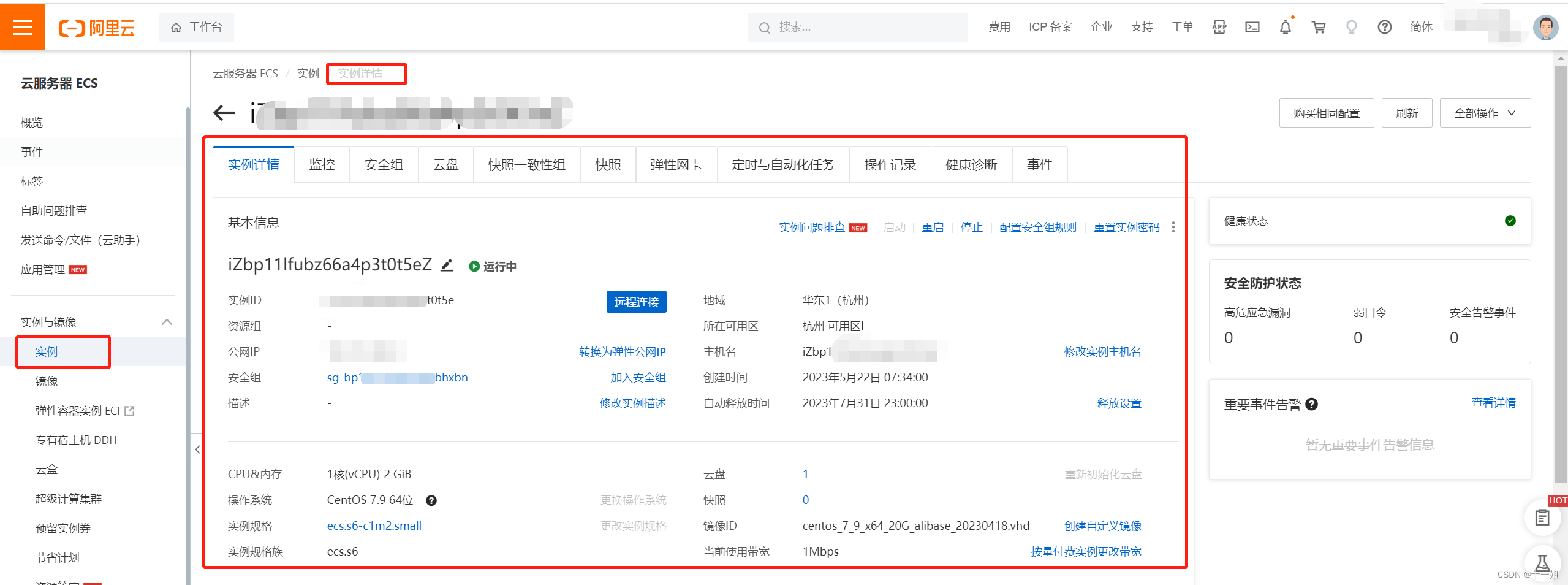Click 重置实例密码 link
This screenshot has height=585, width=1568.
pos(1126,227)
